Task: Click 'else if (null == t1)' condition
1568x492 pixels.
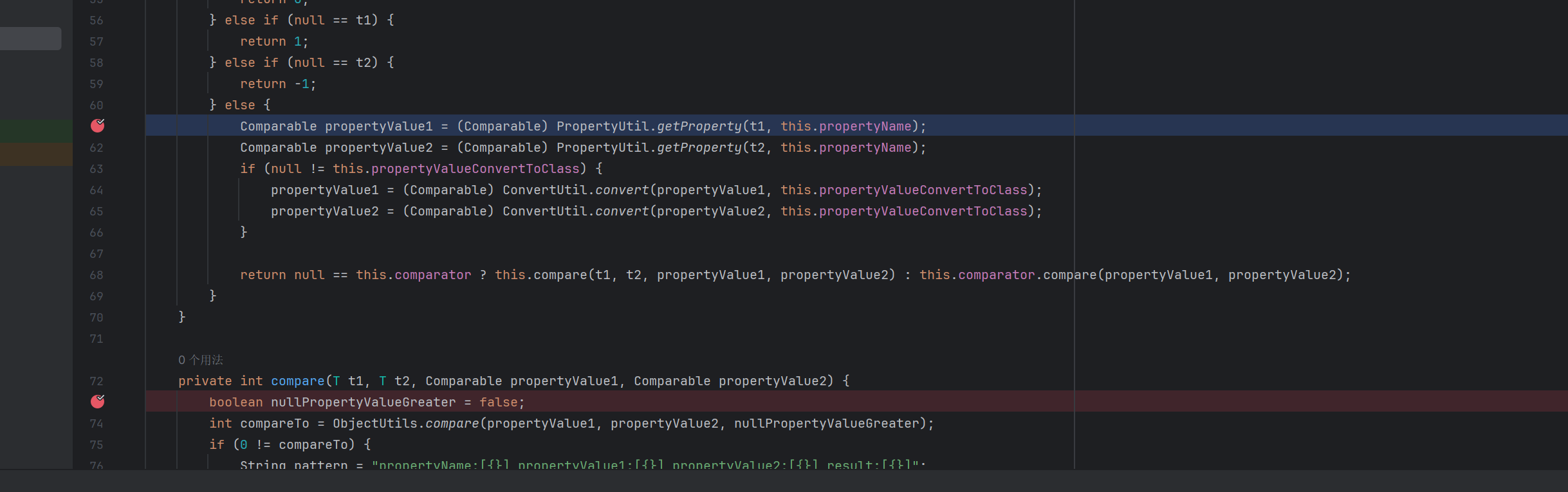Action: point(301,20)
